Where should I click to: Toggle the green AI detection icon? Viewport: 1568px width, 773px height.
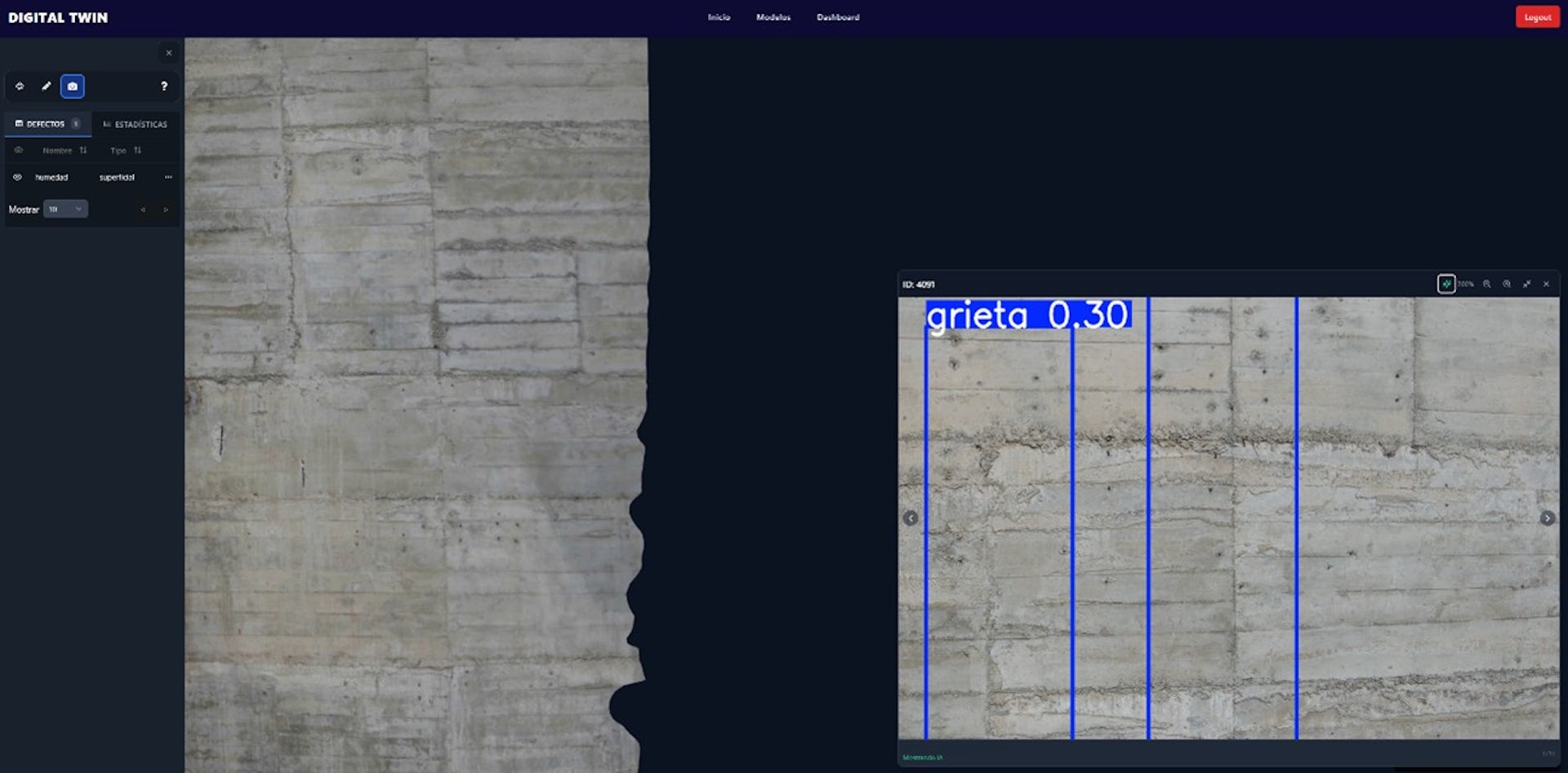1445,284
